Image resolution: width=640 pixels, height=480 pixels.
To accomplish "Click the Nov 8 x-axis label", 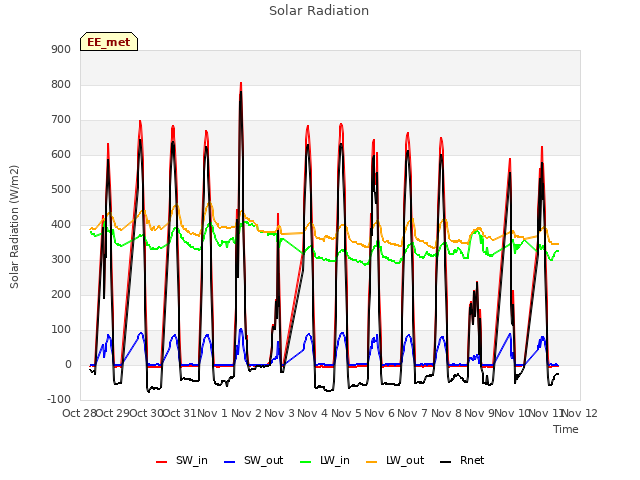I will pyautogui.click(x=446, y=413).
